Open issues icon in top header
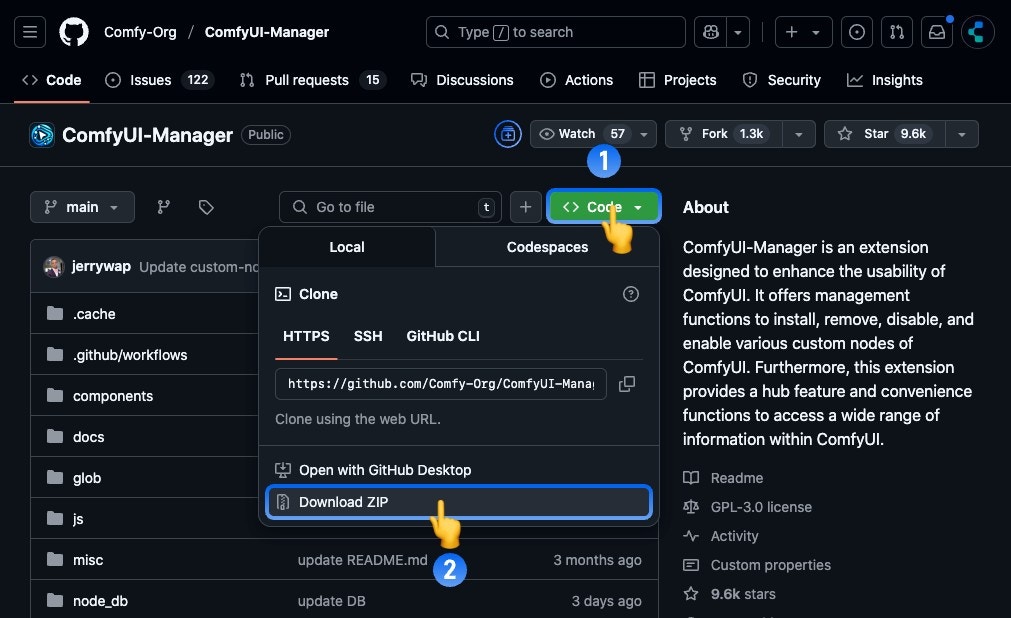 pyautogui.click(x=857, y=32)
